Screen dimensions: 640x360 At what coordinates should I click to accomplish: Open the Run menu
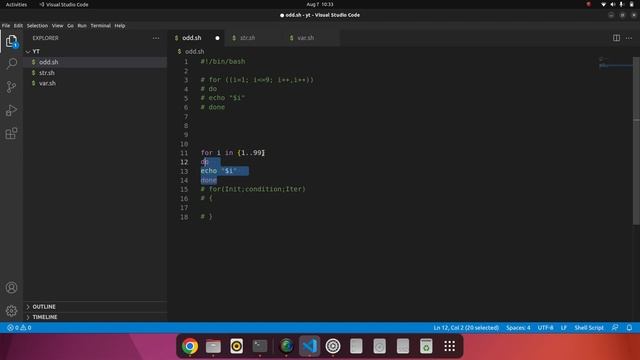click(82, 26)
